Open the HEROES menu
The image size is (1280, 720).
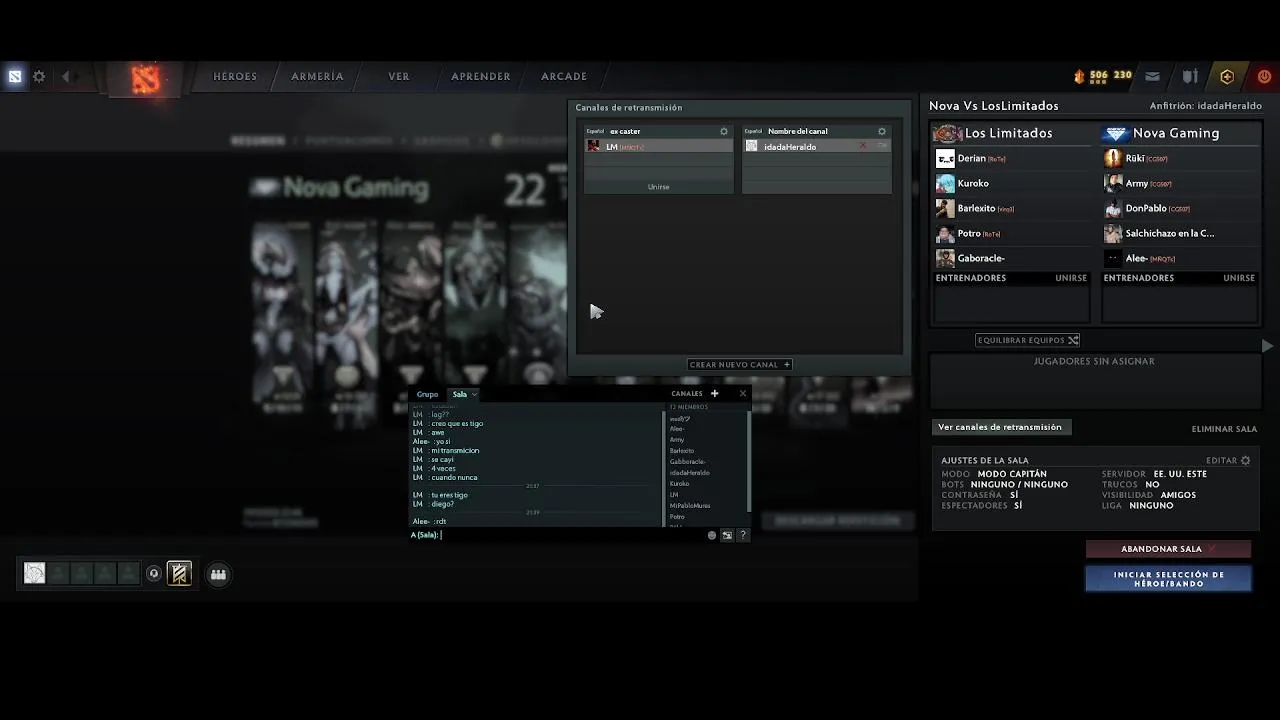(235, 76)
